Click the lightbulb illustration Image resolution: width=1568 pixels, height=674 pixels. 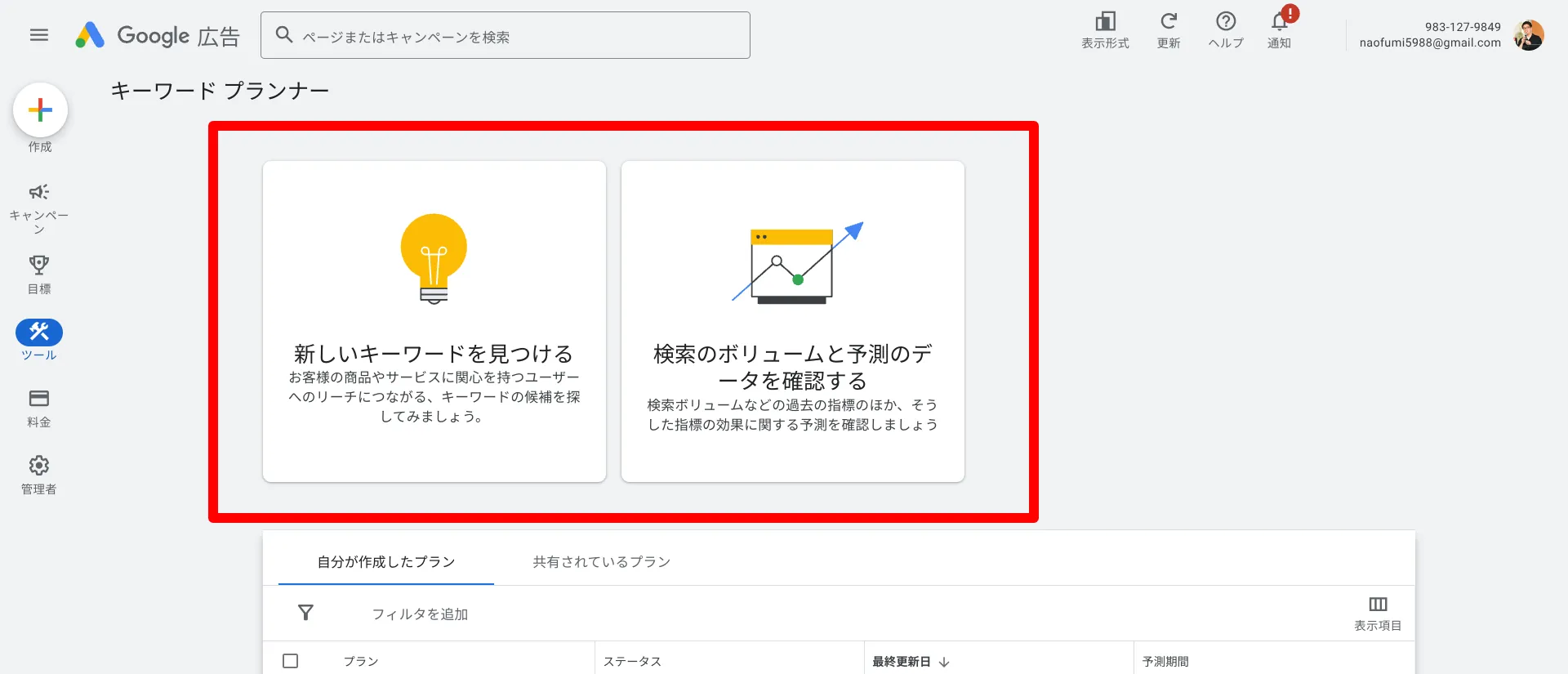434,259
